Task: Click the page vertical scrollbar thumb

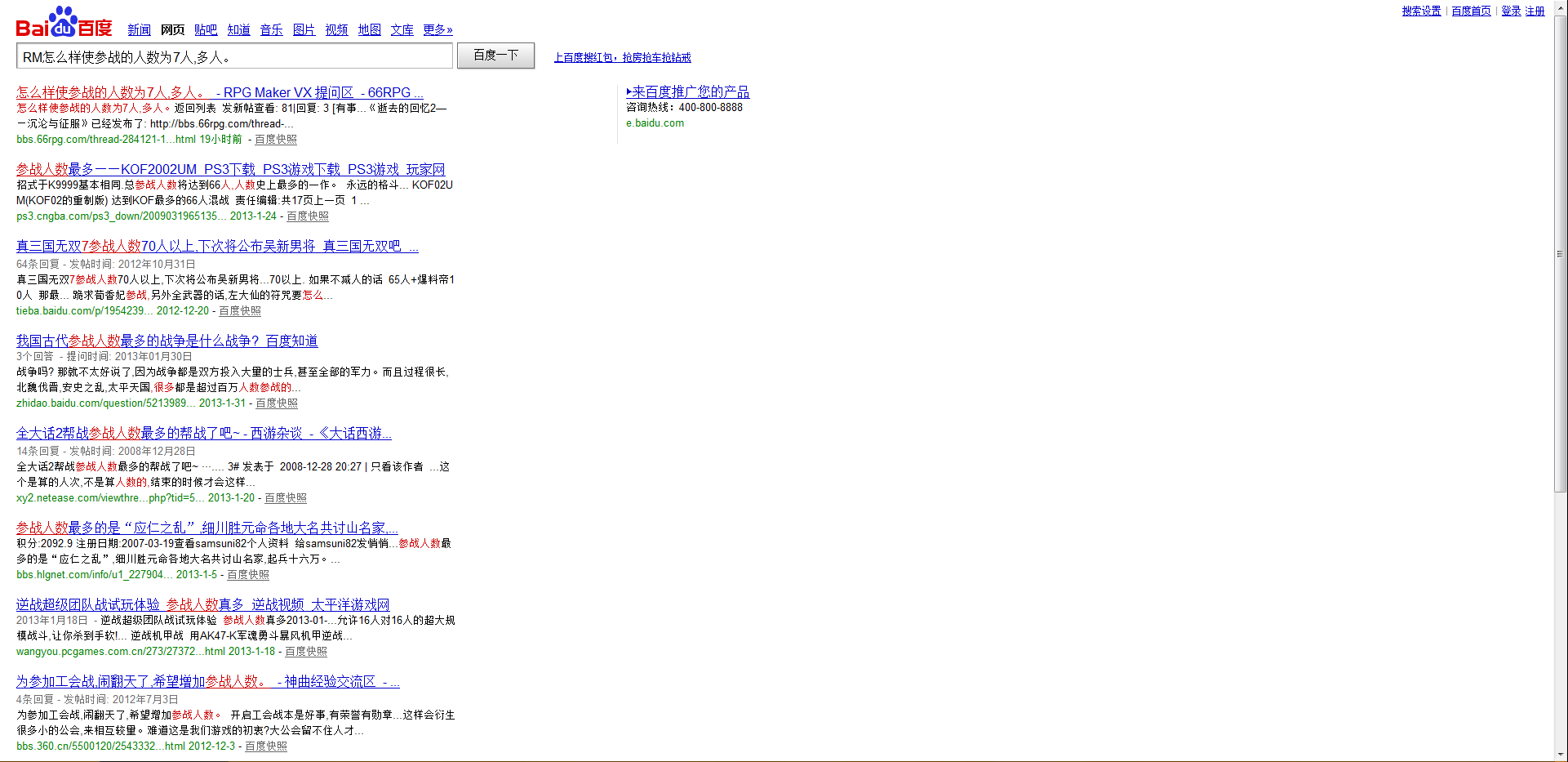Action: coord(1561,253)
